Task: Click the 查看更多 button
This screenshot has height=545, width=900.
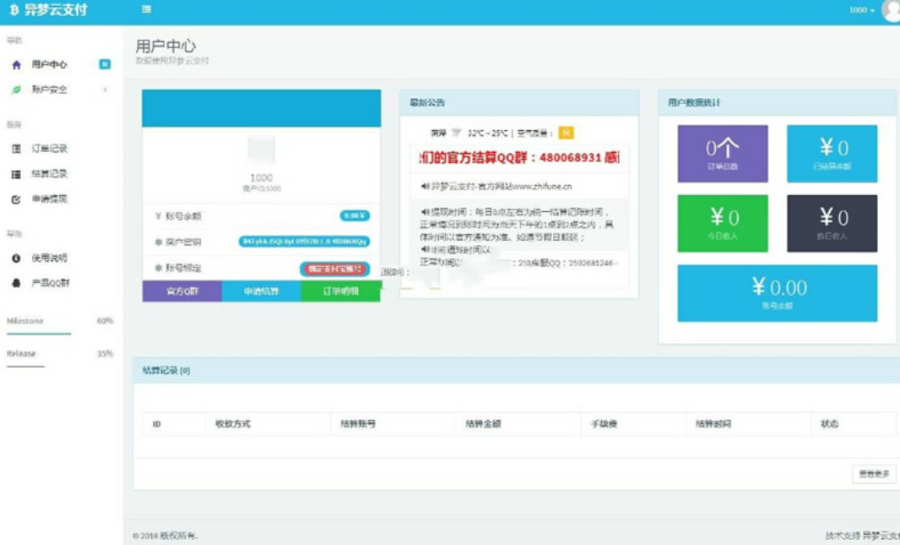Action: point(874,473)
